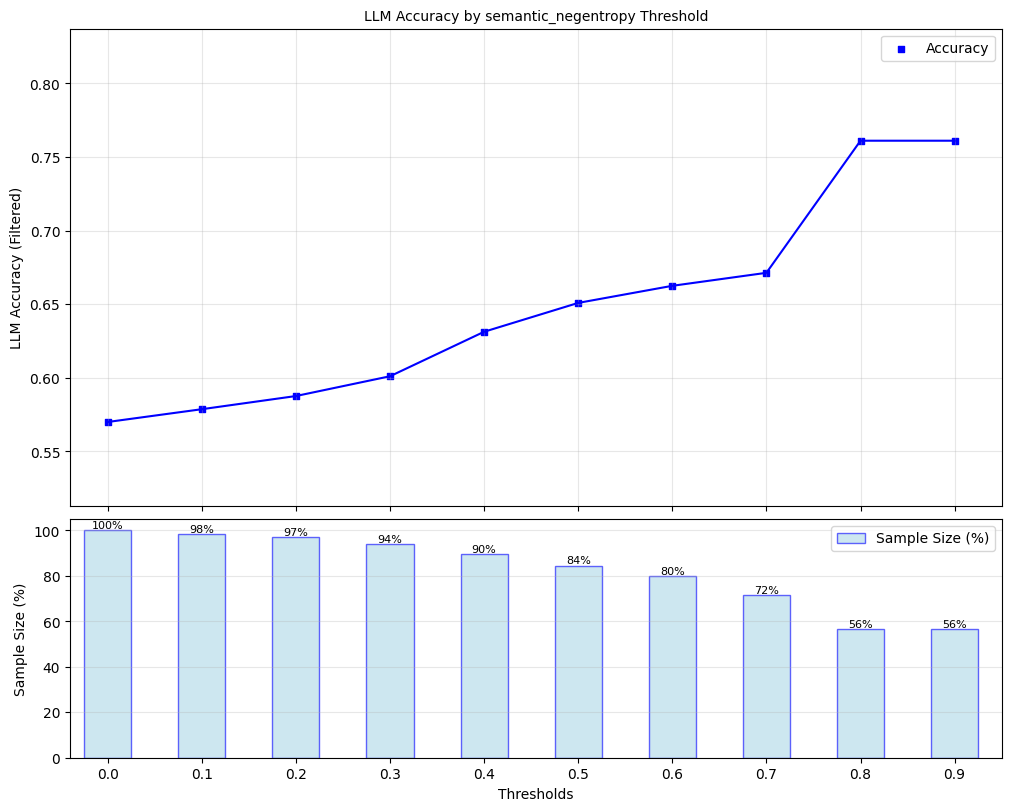This screenshot has width=1011, height=811.
Task: Select the accuracy data point at threshold 0.0
Action: tap(108, 422)
